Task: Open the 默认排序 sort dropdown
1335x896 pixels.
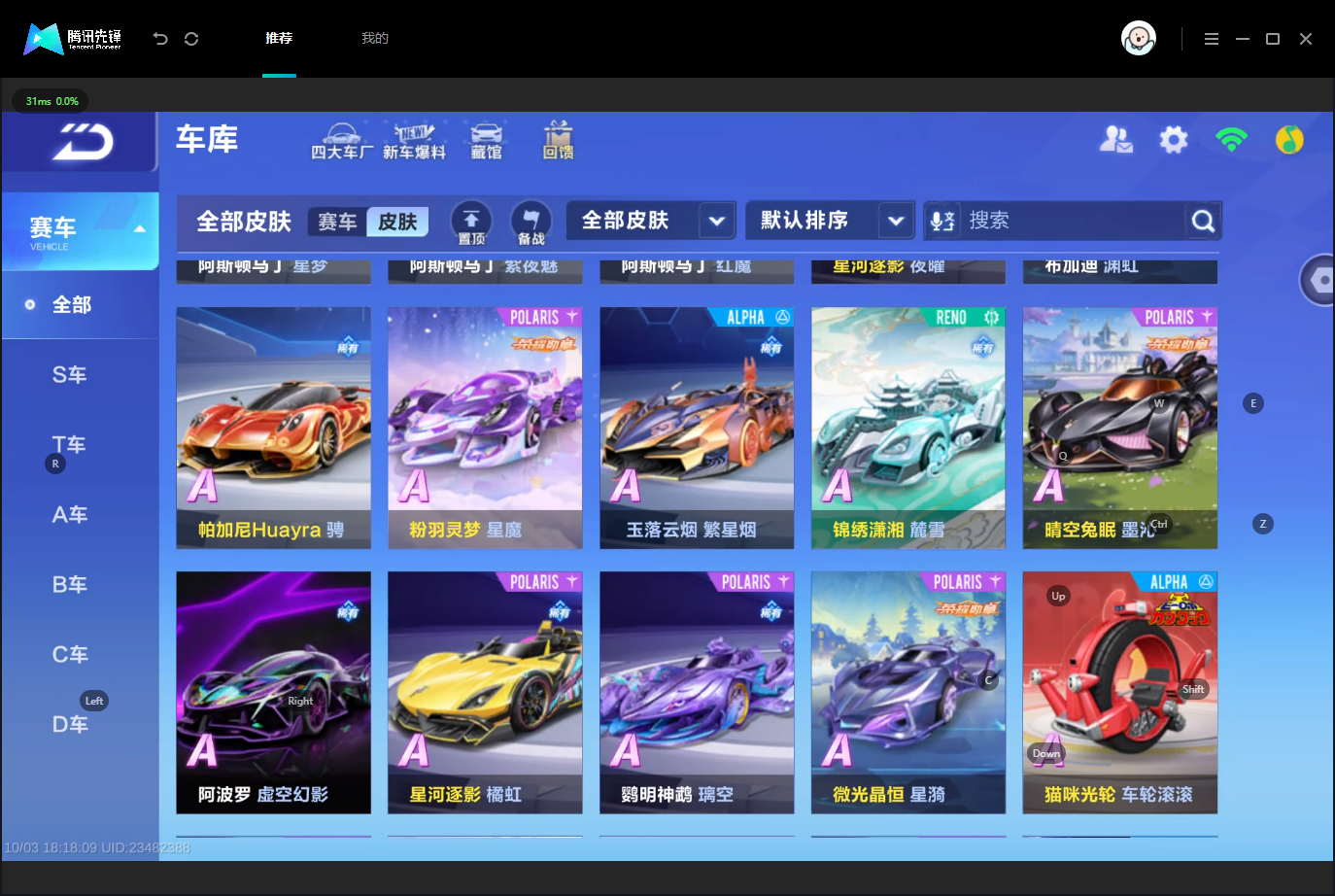Action: 830,221
